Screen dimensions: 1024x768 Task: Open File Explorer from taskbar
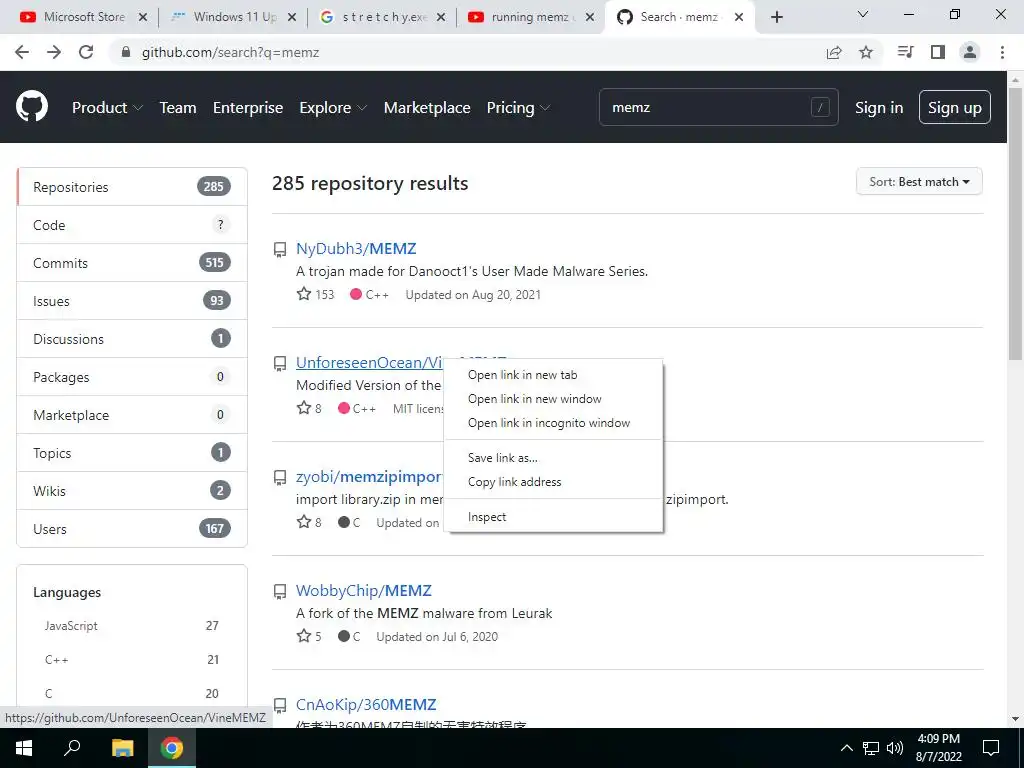point(122,748)
